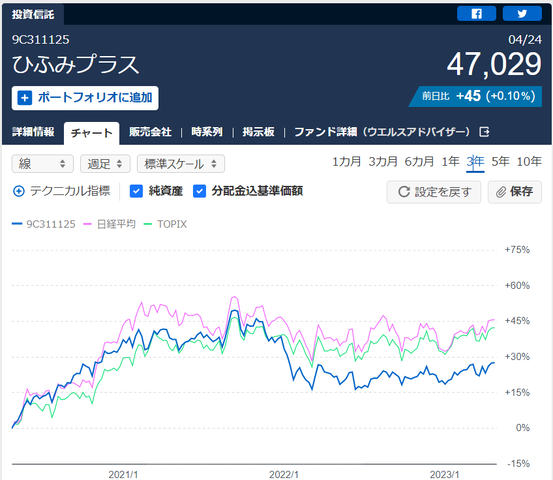Click 2021/1 axis label

click(x=123, y=475)
